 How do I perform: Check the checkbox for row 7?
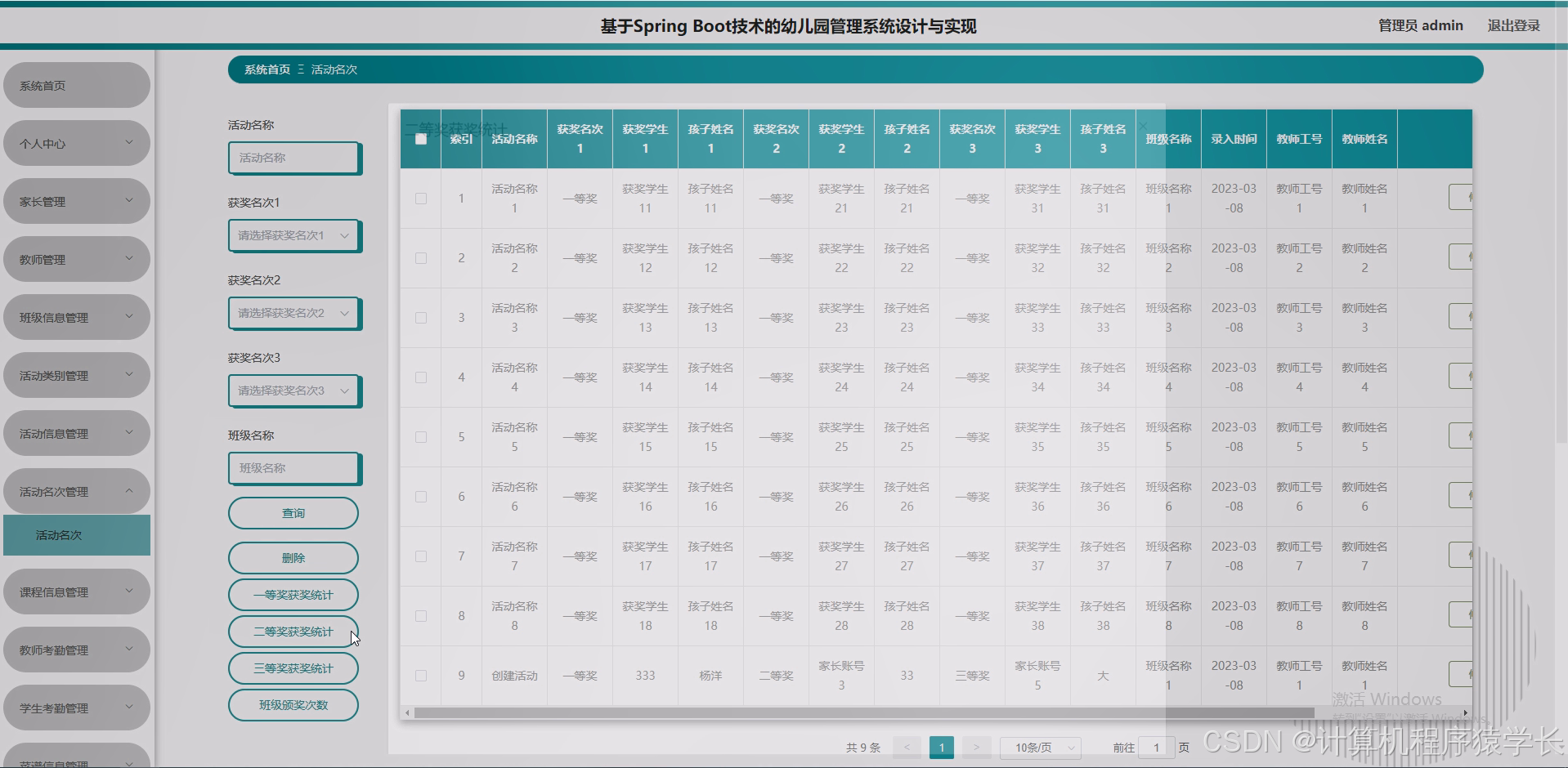(x=421, y=556)
